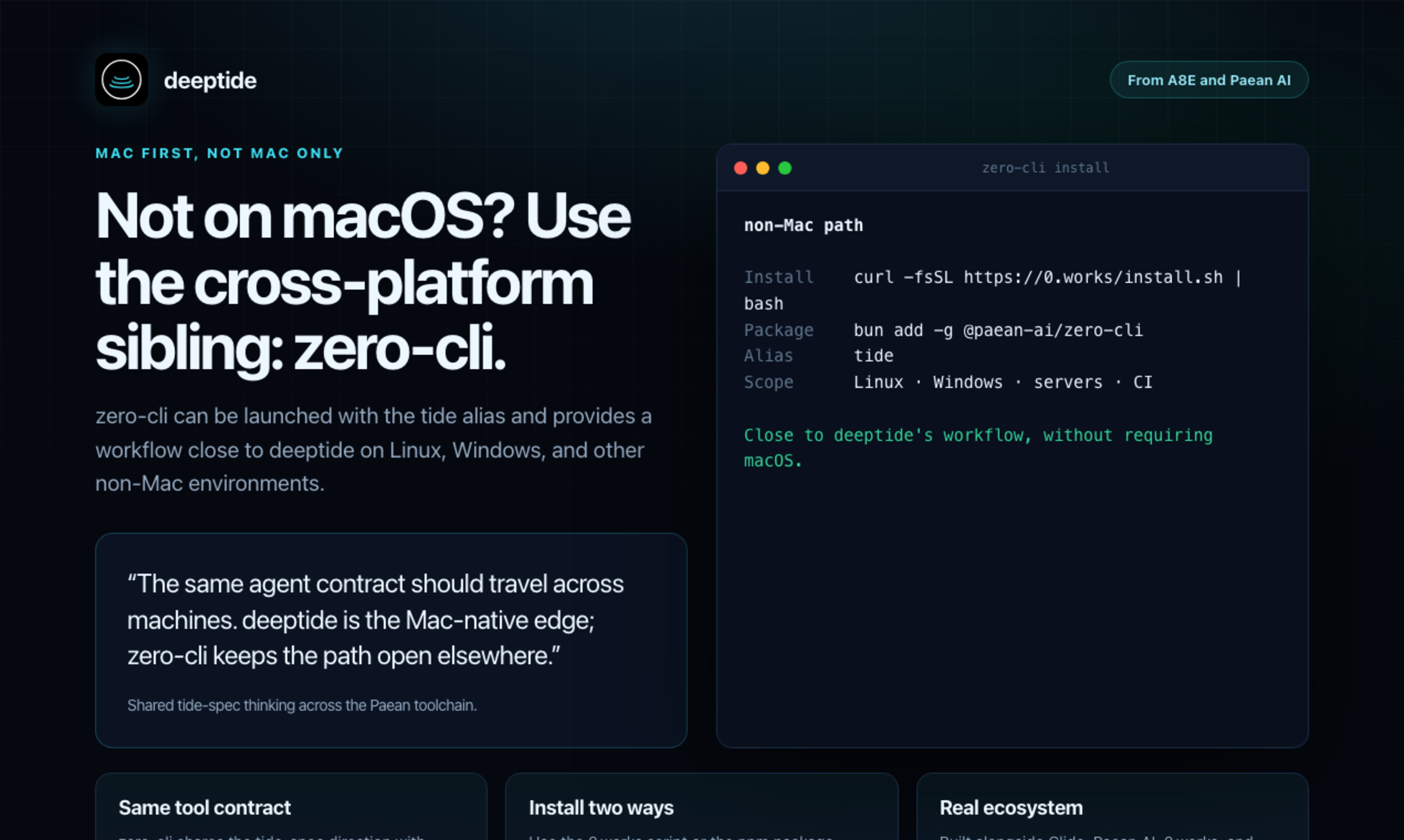The height and width of the screenshot is (840, 1404).
Task: Click the zero-cli tide alias description paragraph
Action: point(374,450)
